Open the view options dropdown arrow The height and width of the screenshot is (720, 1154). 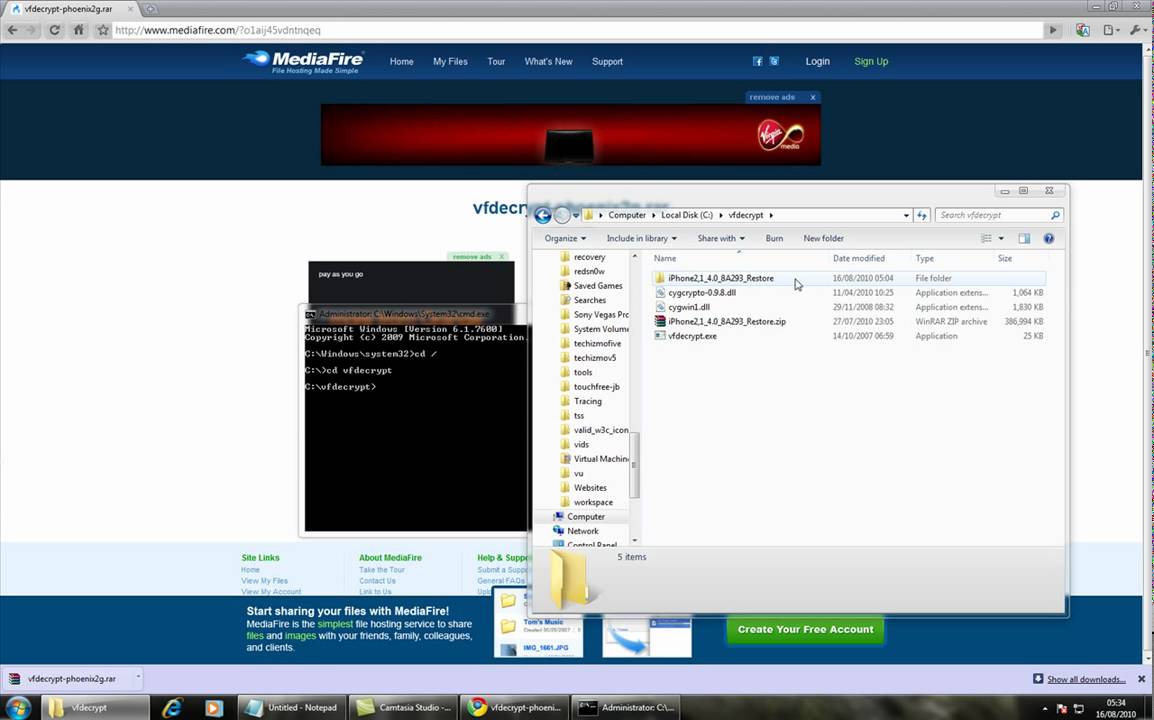1001,238
